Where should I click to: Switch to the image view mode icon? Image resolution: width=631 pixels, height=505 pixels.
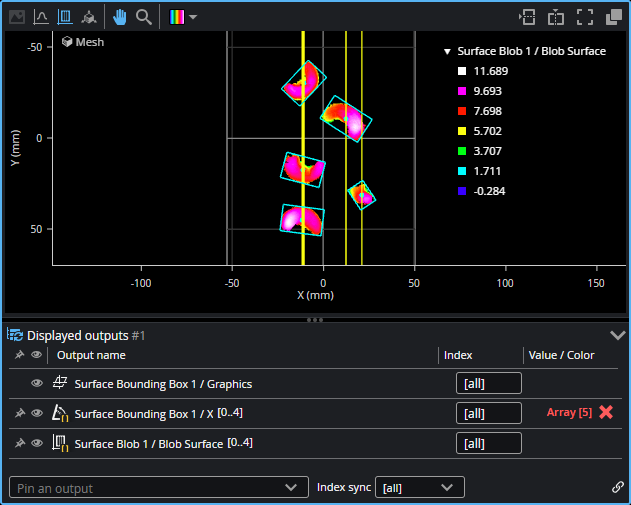[x=16, y=17]
